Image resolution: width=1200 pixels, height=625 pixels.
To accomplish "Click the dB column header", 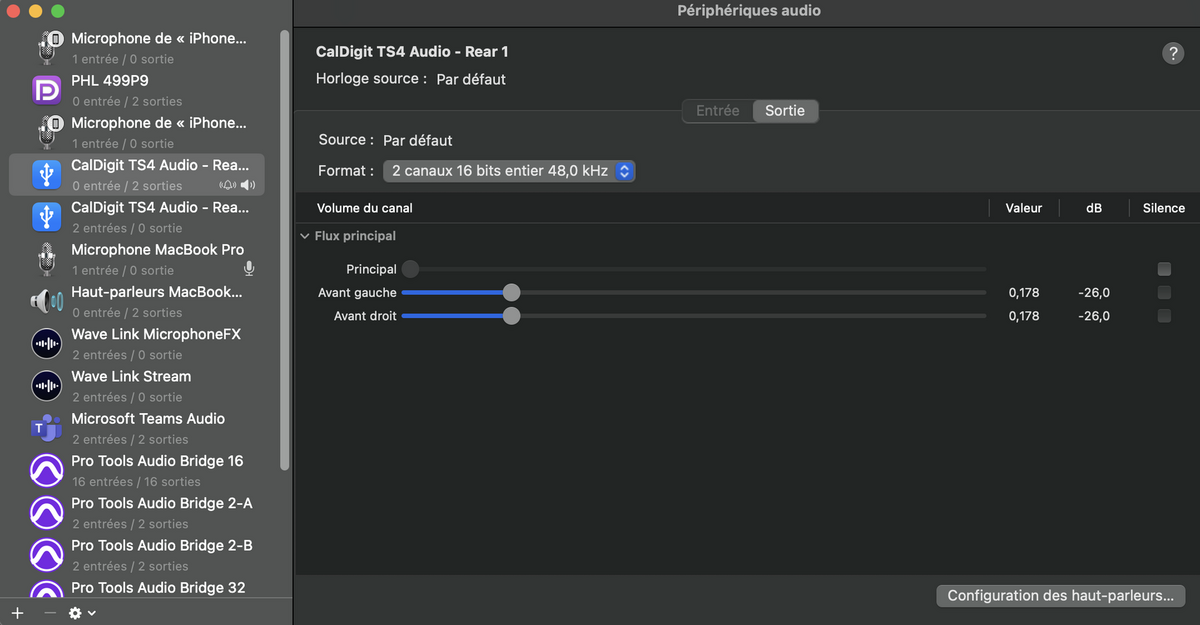I will coord(1094,208).
